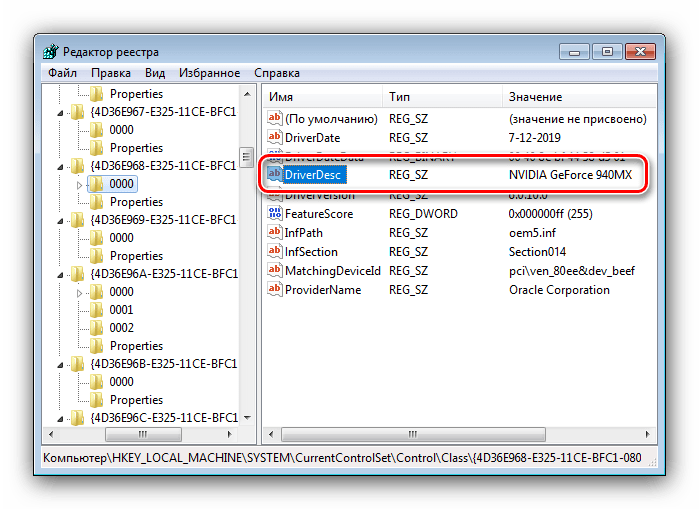Viewport: 699px width, 509px height.
Task: Click the values pane horizontal scrollbar thumb
Action: pyautogui.click(x=413, y=434)
